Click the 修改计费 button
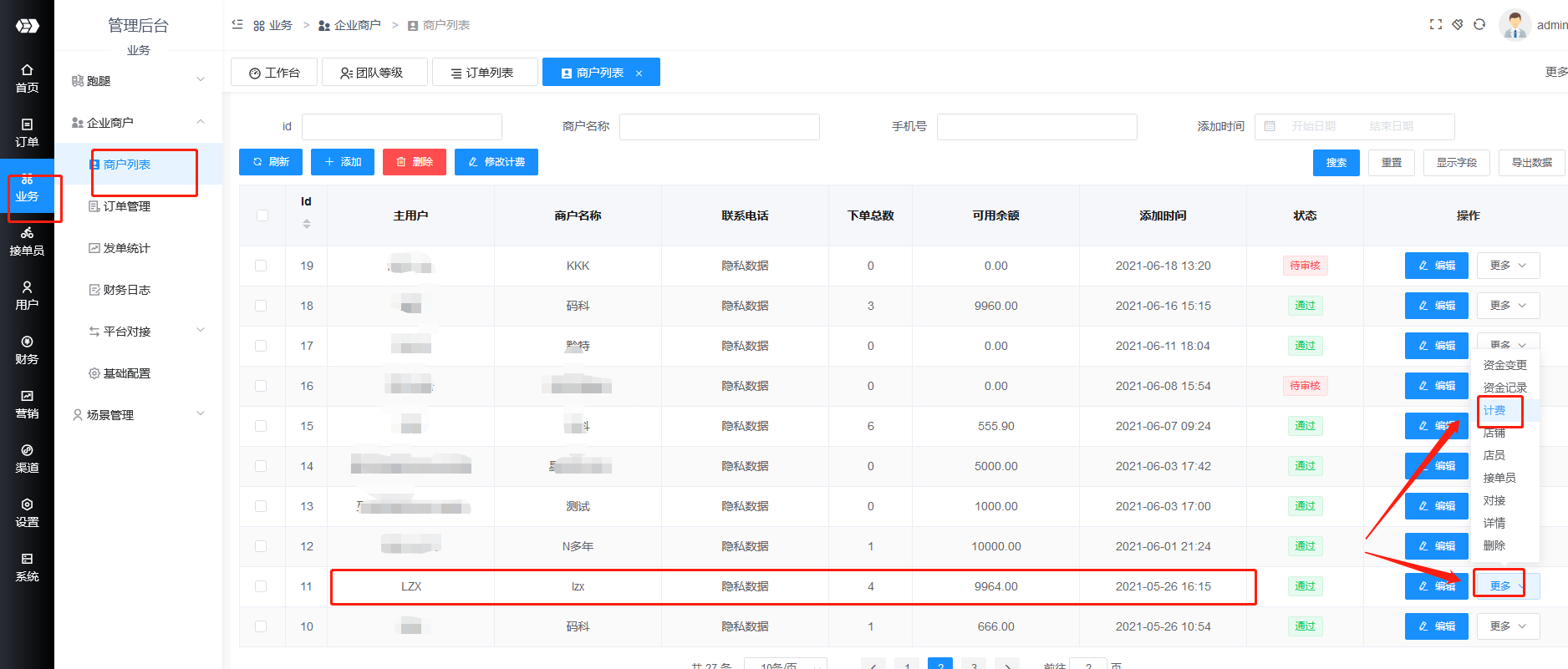Screen dimensions: 1568x669 click(x=496, y=162)
